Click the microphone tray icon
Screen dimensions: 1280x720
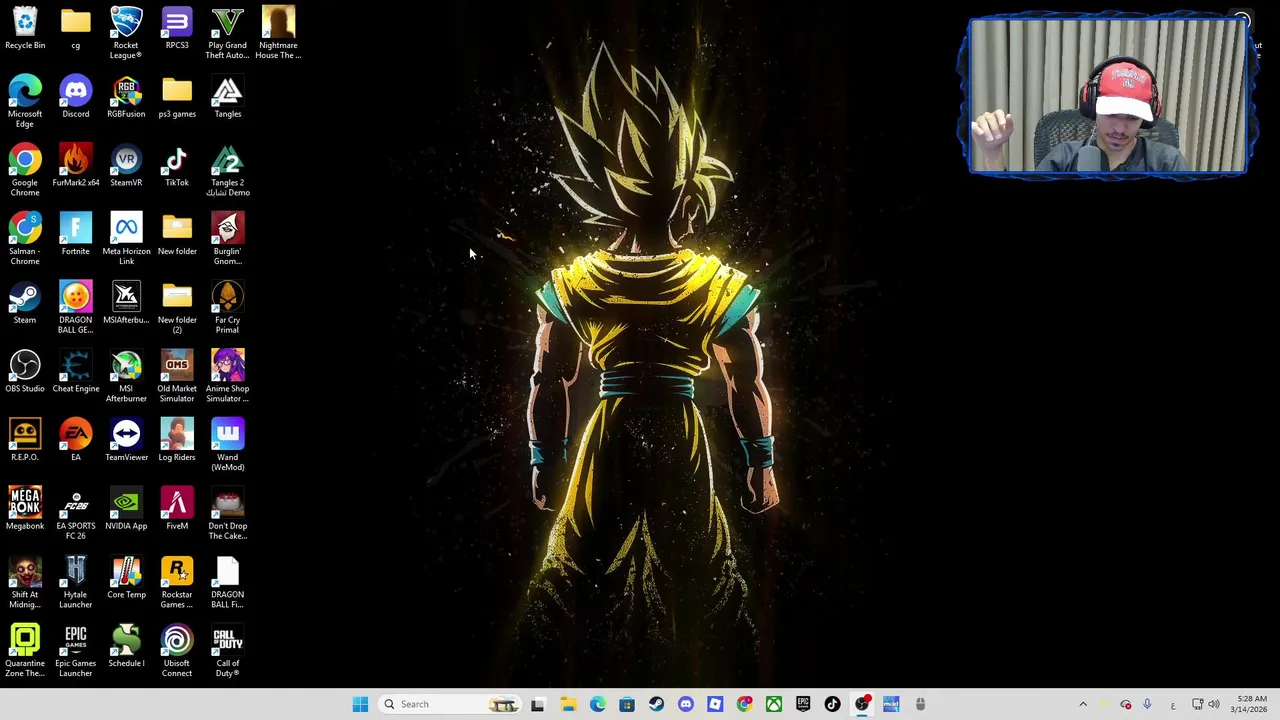click(1147, 704)
